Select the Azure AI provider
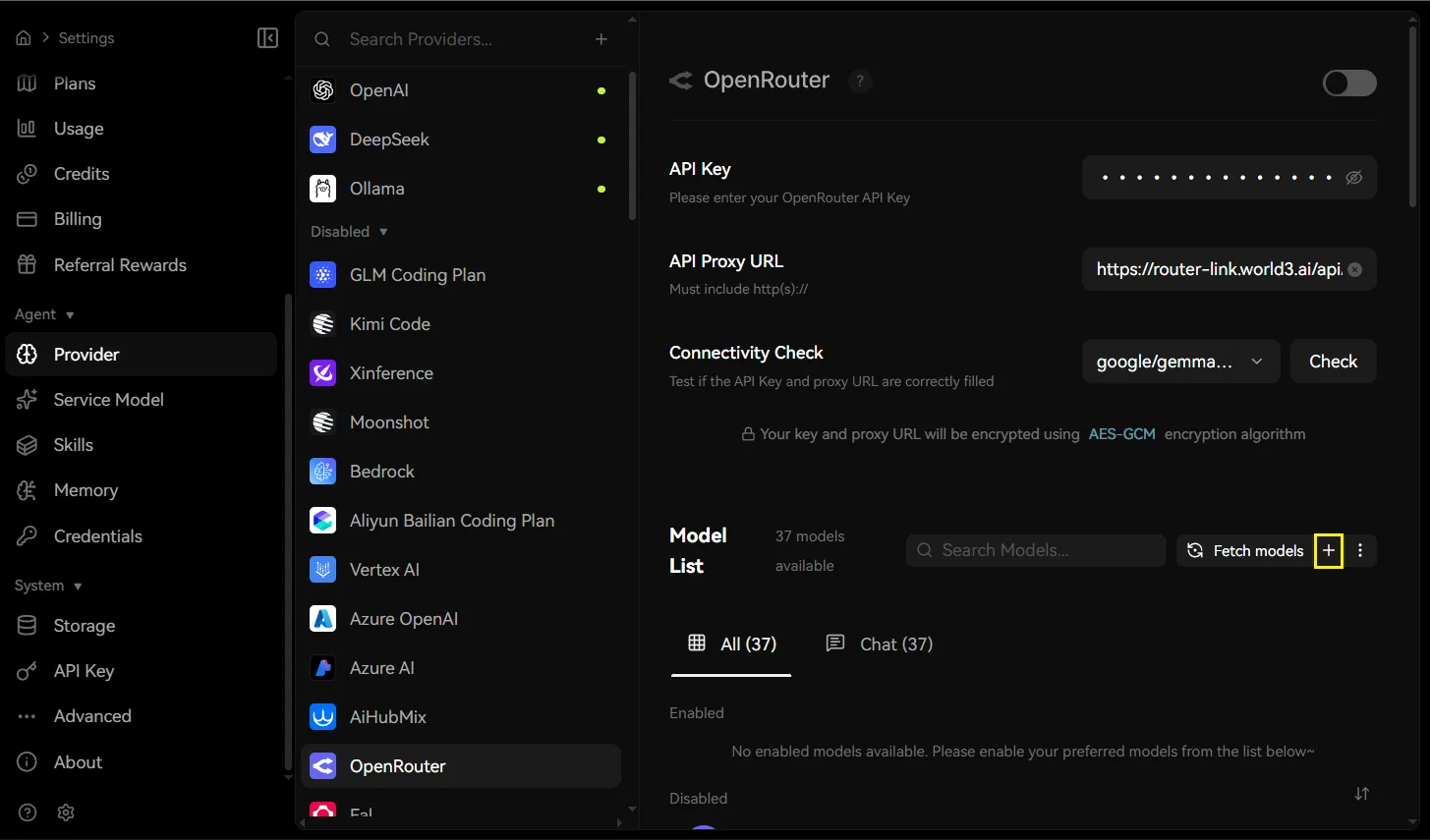 pos(461,668)
